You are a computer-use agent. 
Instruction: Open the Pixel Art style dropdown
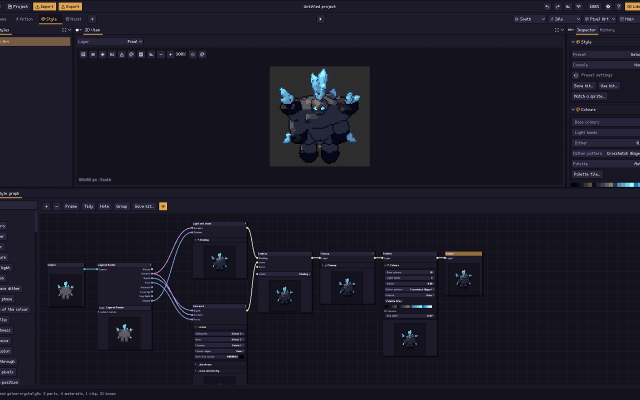tap(600, 19)
